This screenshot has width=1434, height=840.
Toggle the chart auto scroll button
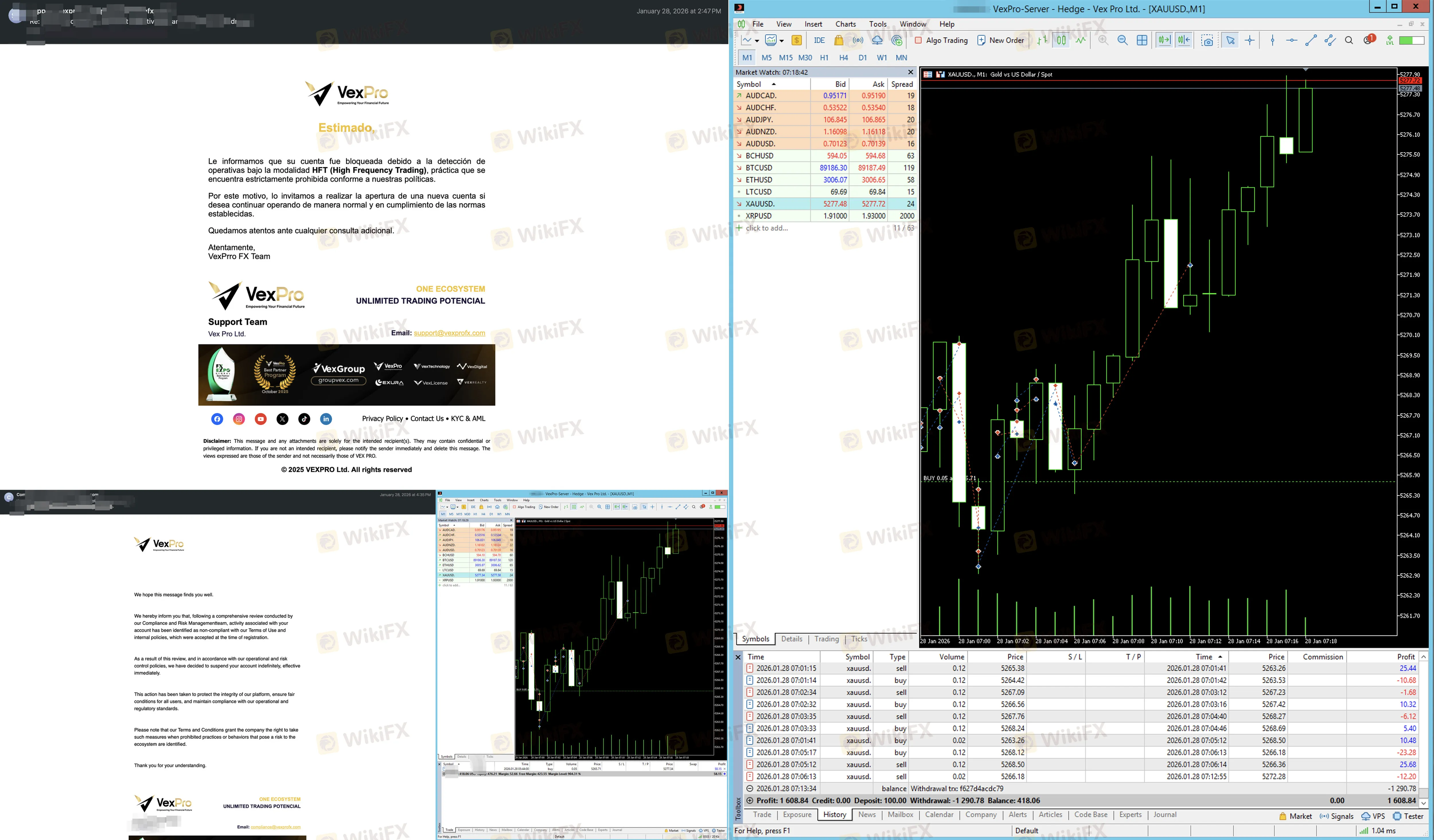(1164, 40)
